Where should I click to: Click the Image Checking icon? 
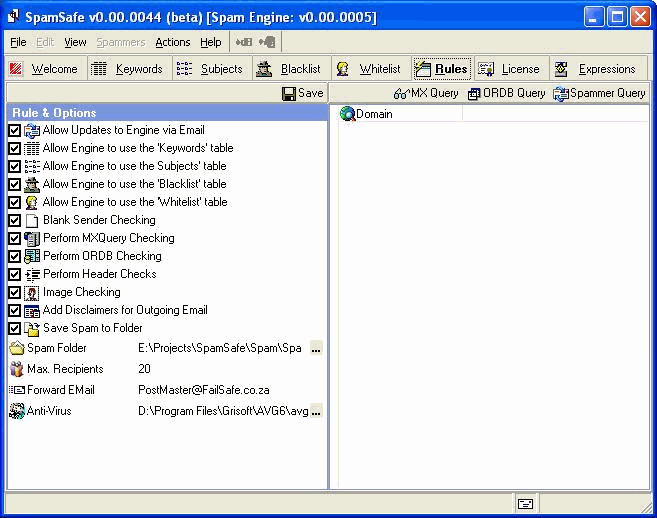[32, 293]
